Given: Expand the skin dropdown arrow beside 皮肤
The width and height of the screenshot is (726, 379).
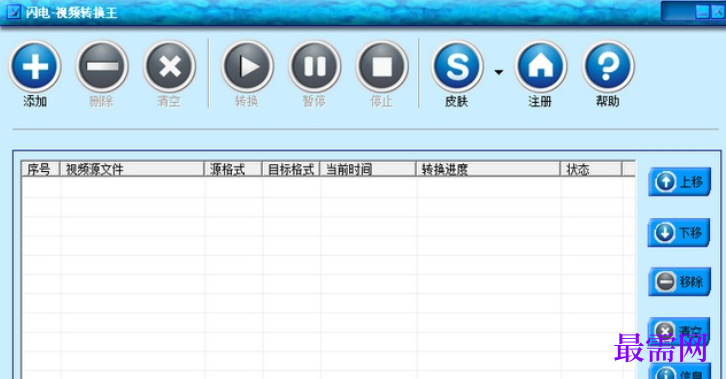Looking at the screenshot, I should coord(499,72).
